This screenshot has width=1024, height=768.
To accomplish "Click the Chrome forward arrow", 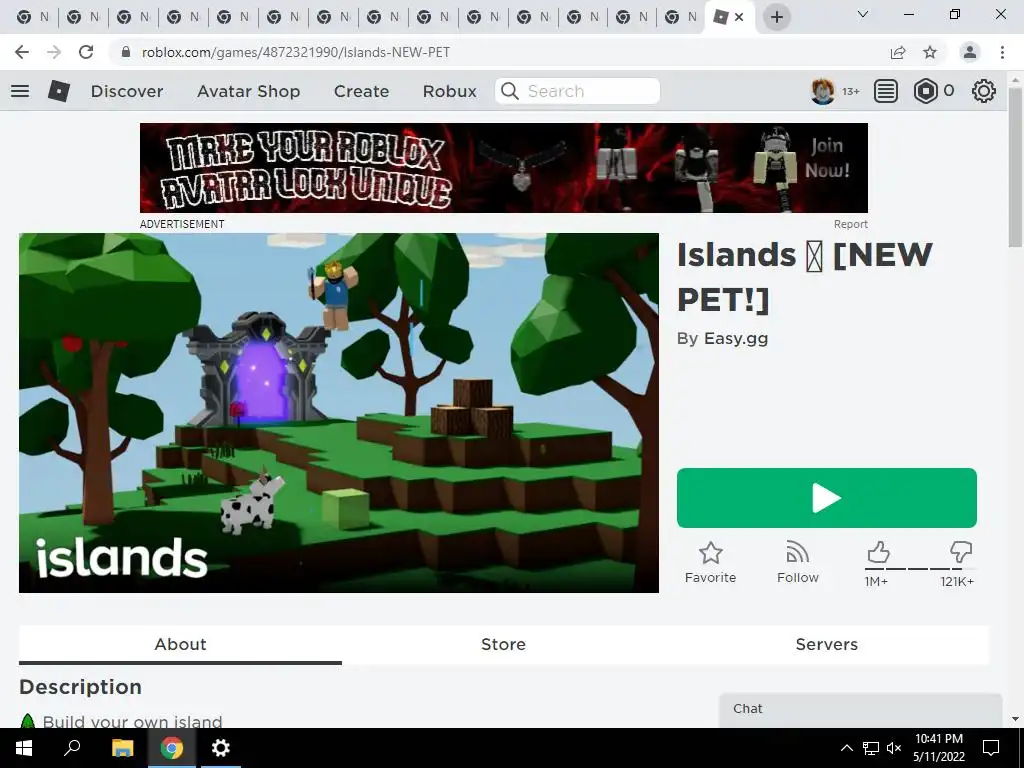I will [54, 52].
